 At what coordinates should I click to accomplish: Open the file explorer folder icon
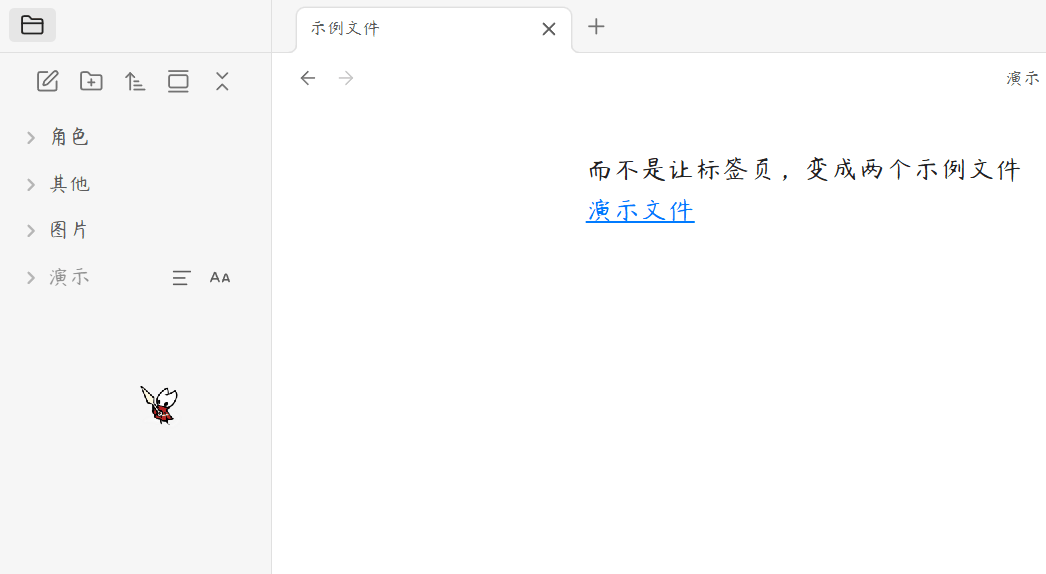coord(32,25)
